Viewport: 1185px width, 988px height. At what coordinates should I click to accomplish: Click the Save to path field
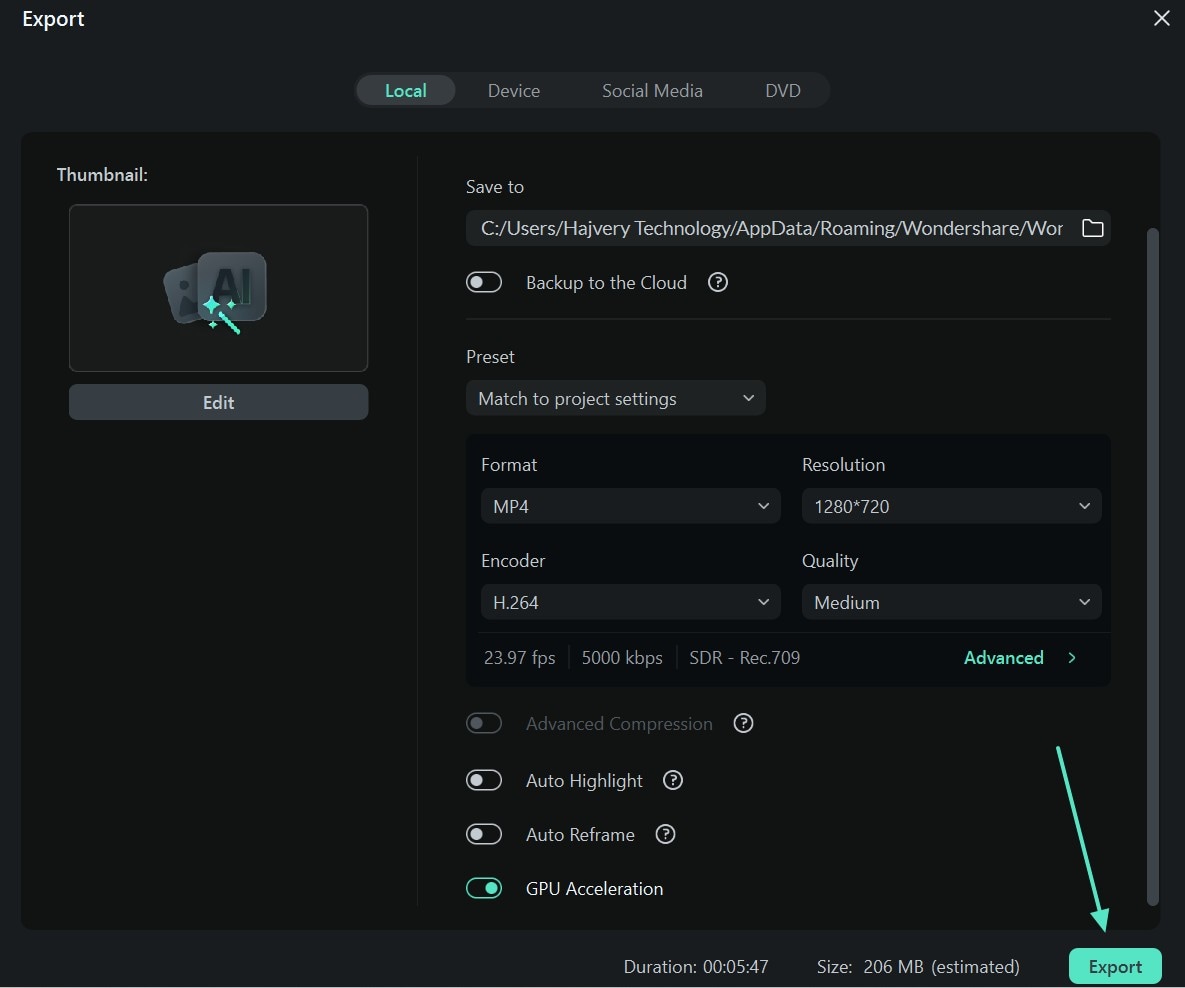[771, 228]
